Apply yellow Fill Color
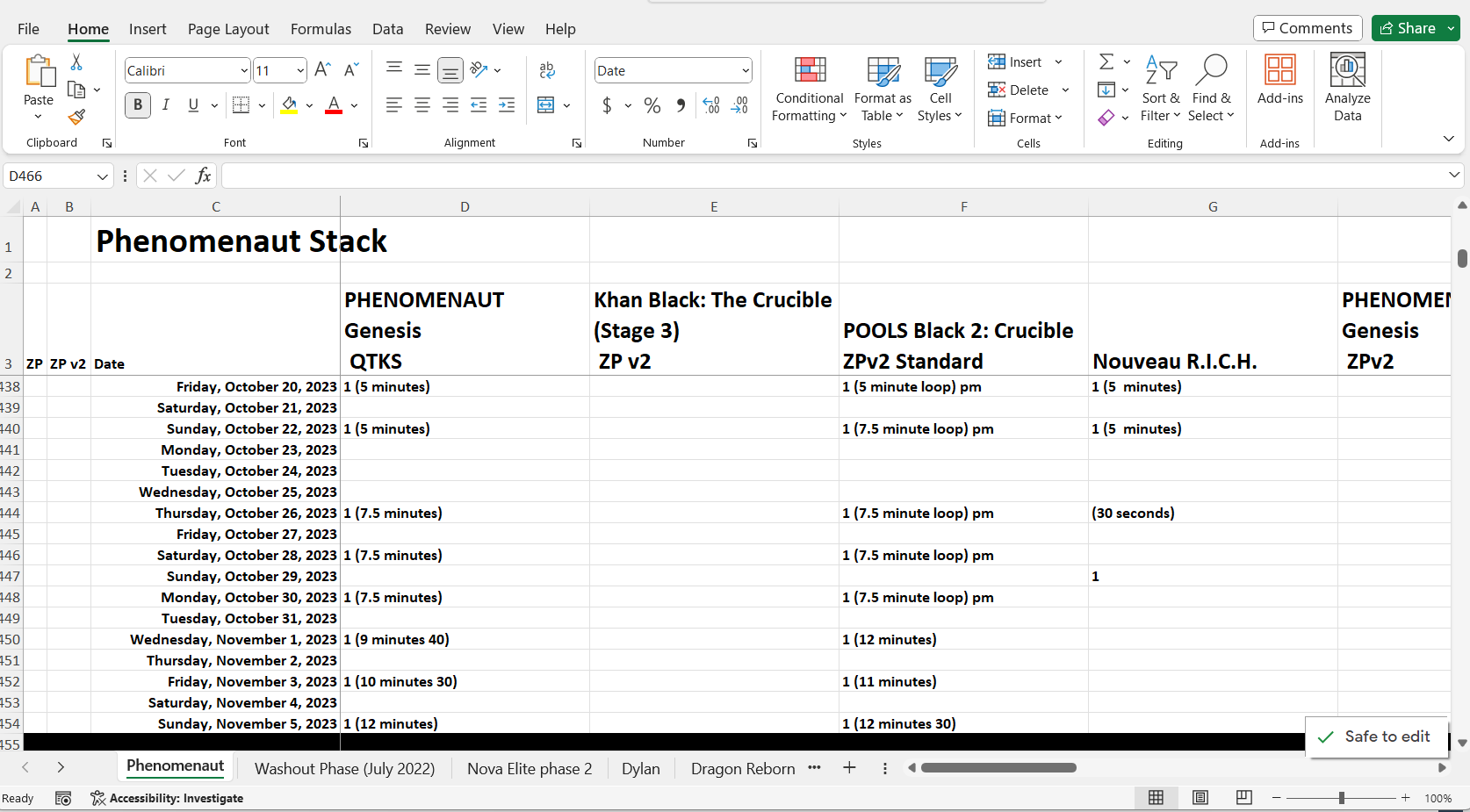 point(289,105)
